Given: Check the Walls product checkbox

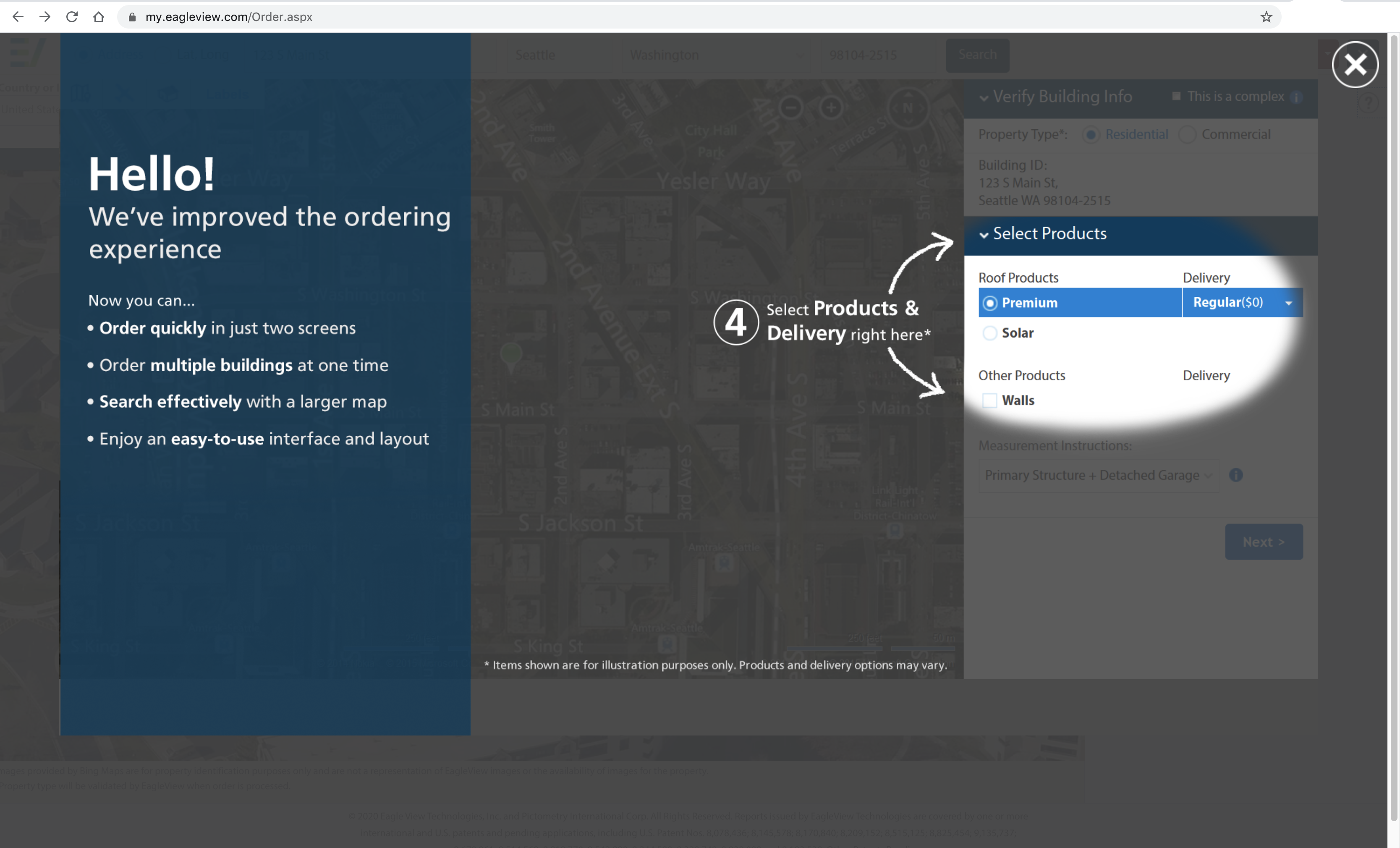Looking at the screenshot, I should click(x=989, y=400).
